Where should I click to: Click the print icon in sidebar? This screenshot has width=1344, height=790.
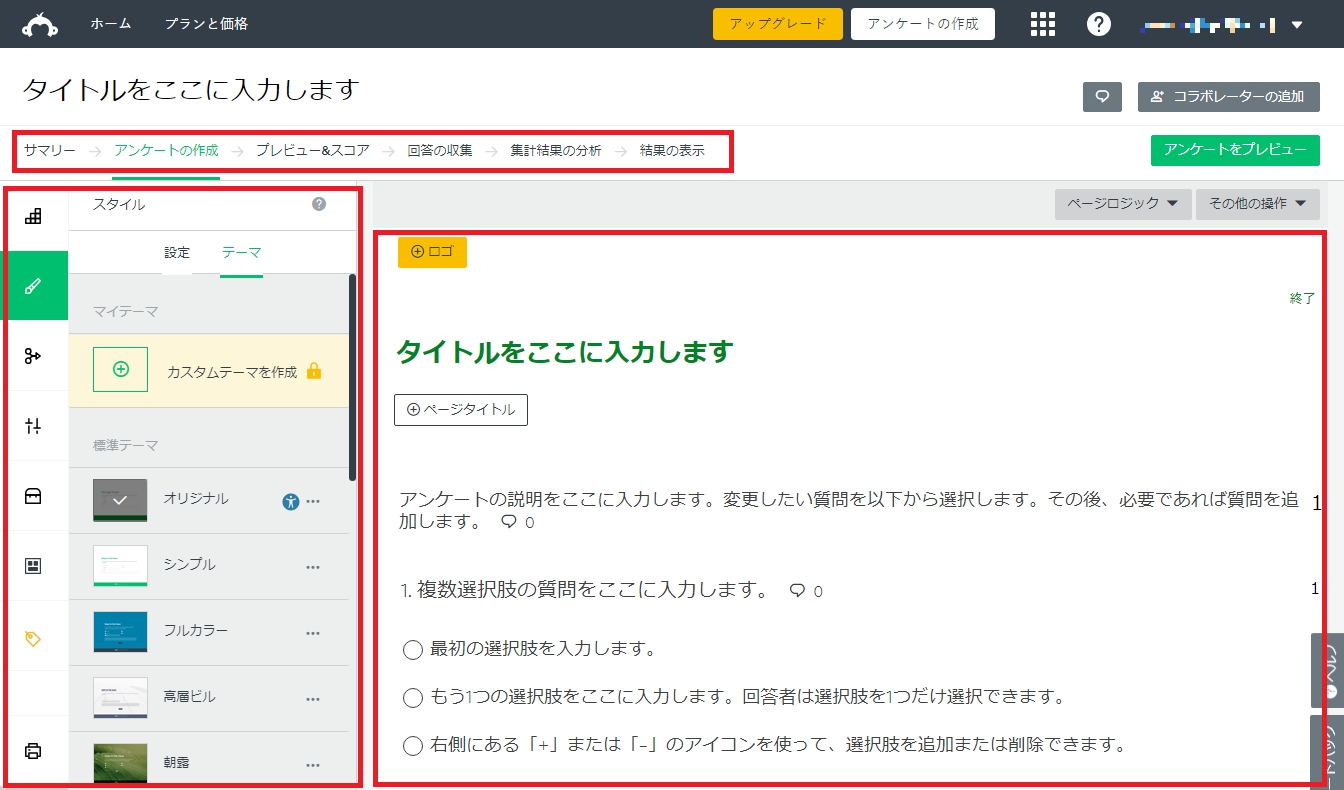click(33, 750)
